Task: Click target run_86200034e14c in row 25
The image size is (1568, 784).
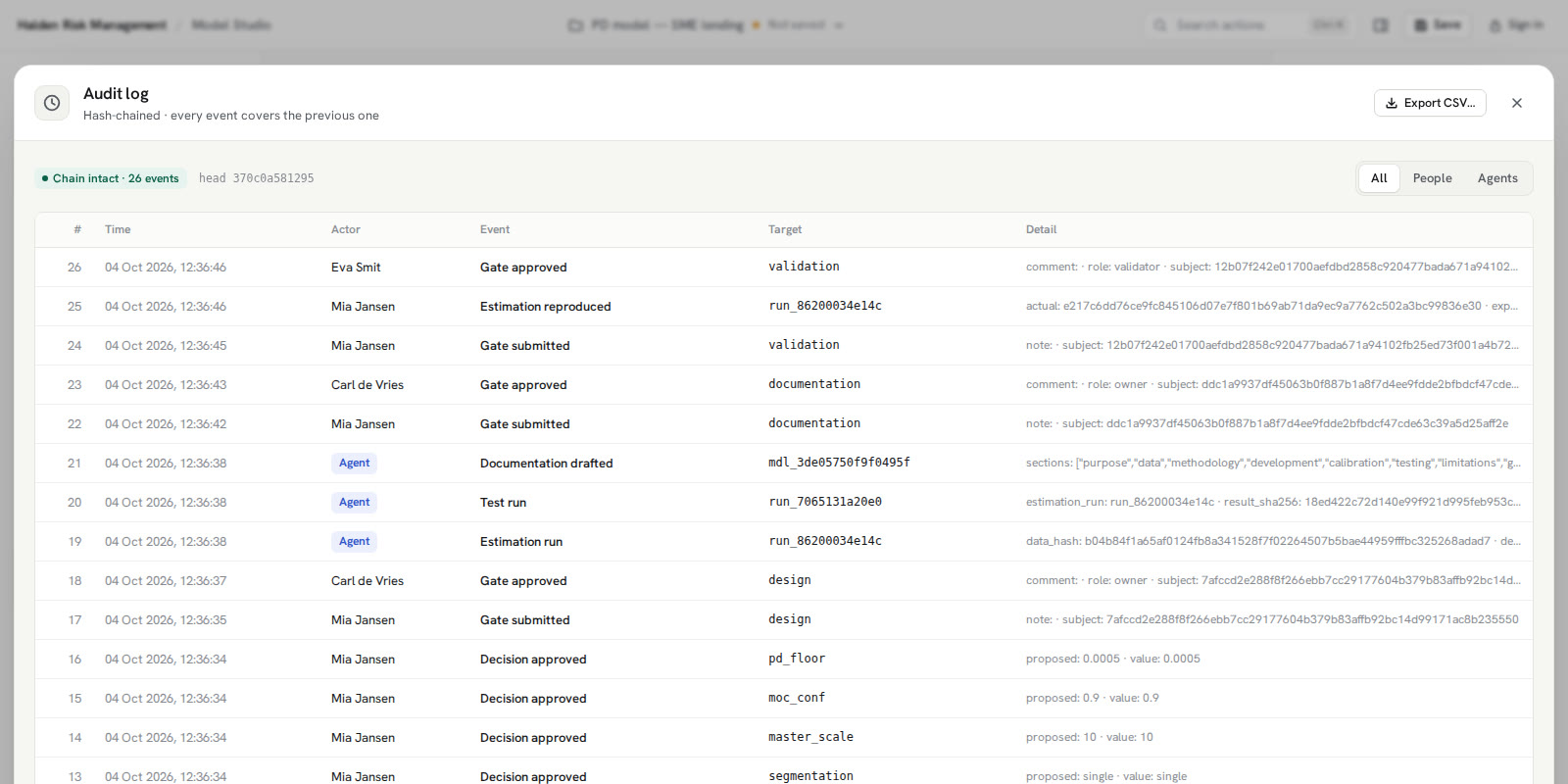Action: click(825, 306)
